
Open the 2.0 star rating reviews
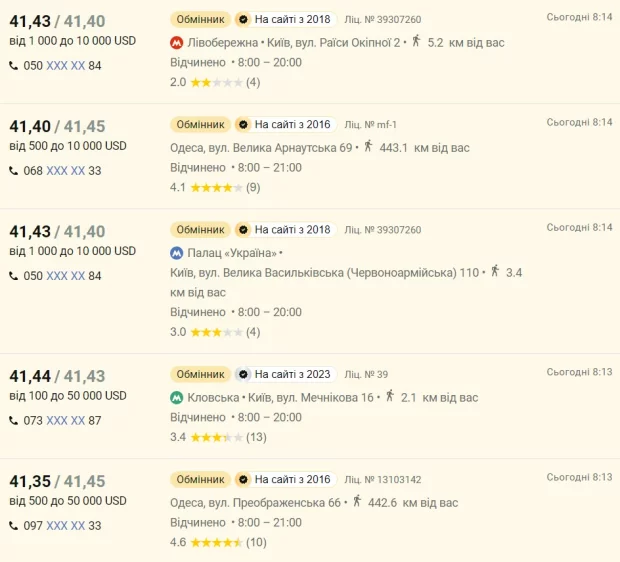pos(214,82)
